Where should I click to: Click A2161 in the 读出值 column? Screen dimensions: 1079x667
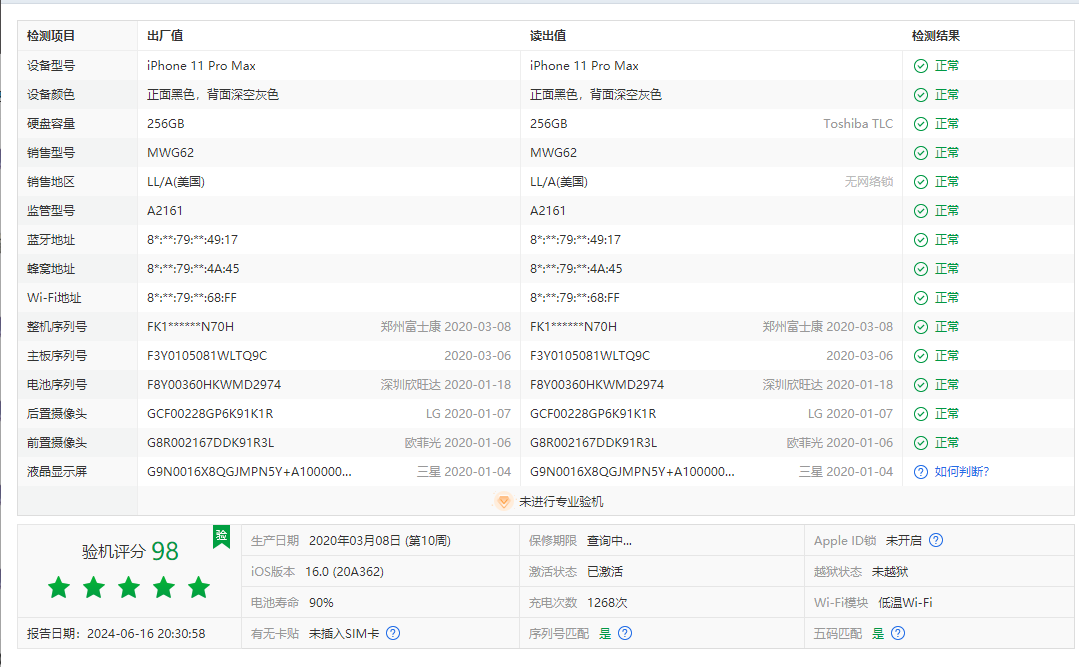(x=548, y=211)
